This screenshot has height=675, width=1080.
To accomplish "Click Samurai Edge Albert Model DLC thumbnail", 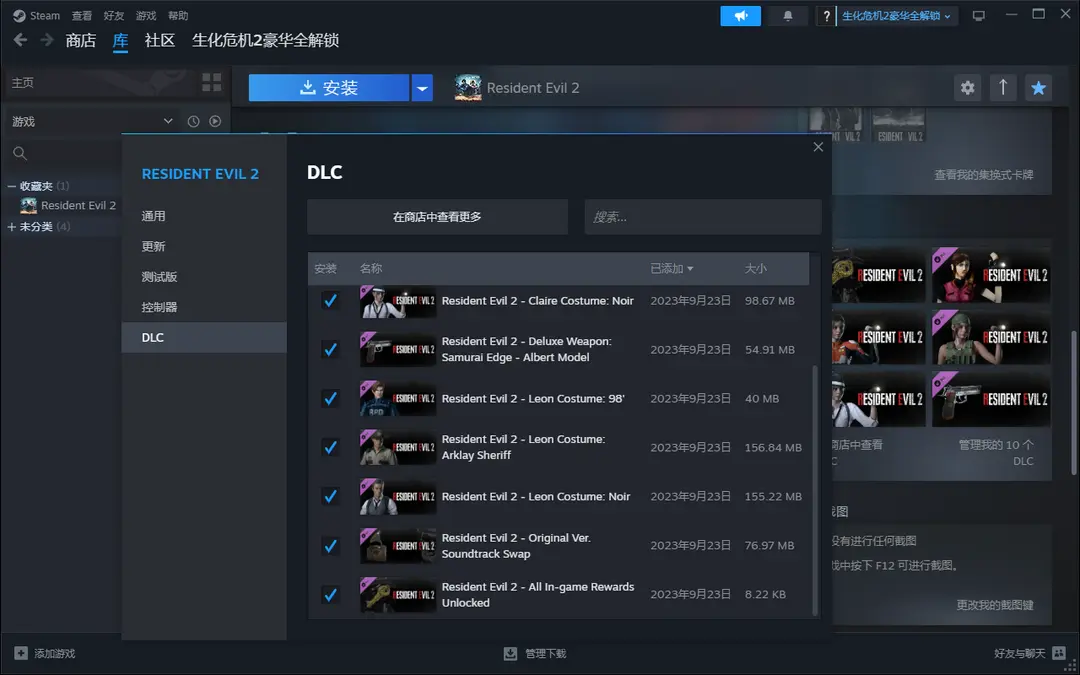I will (x=397, y=350).
